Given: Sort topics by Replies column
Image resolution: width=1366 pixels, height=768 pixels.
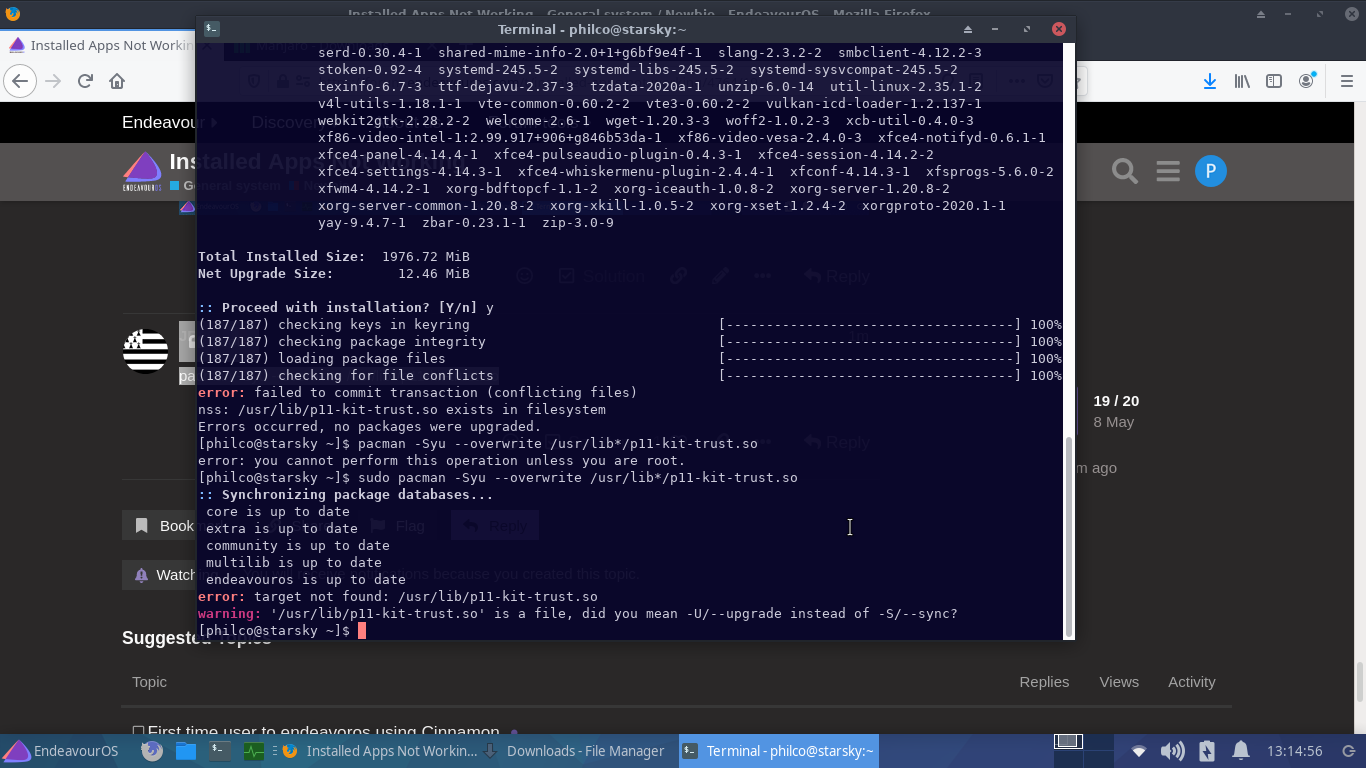Looking at the screenshot, I should click(1044, 682).
